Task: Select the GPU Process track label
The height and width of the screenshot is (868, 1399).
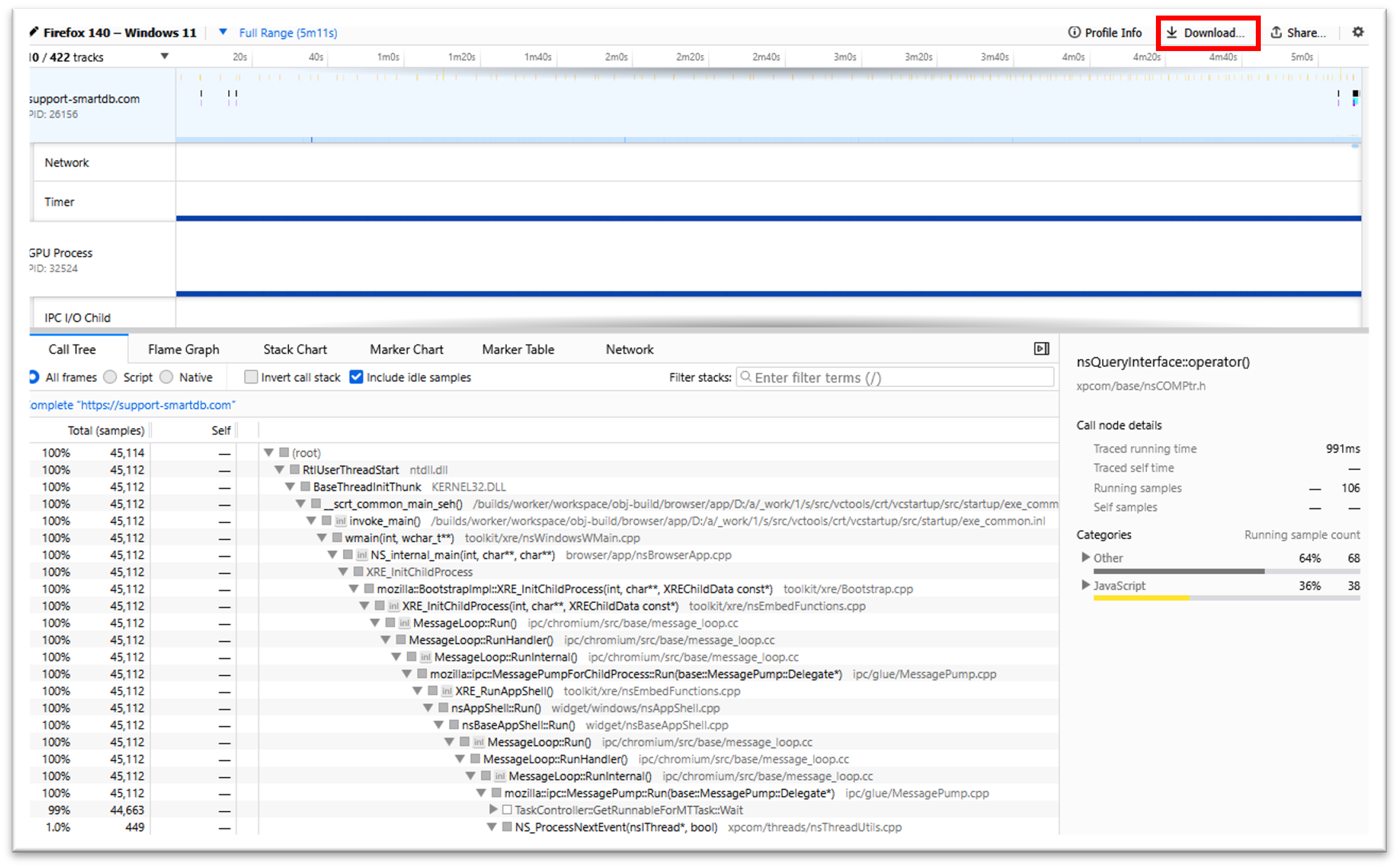Action: (102, 260)
